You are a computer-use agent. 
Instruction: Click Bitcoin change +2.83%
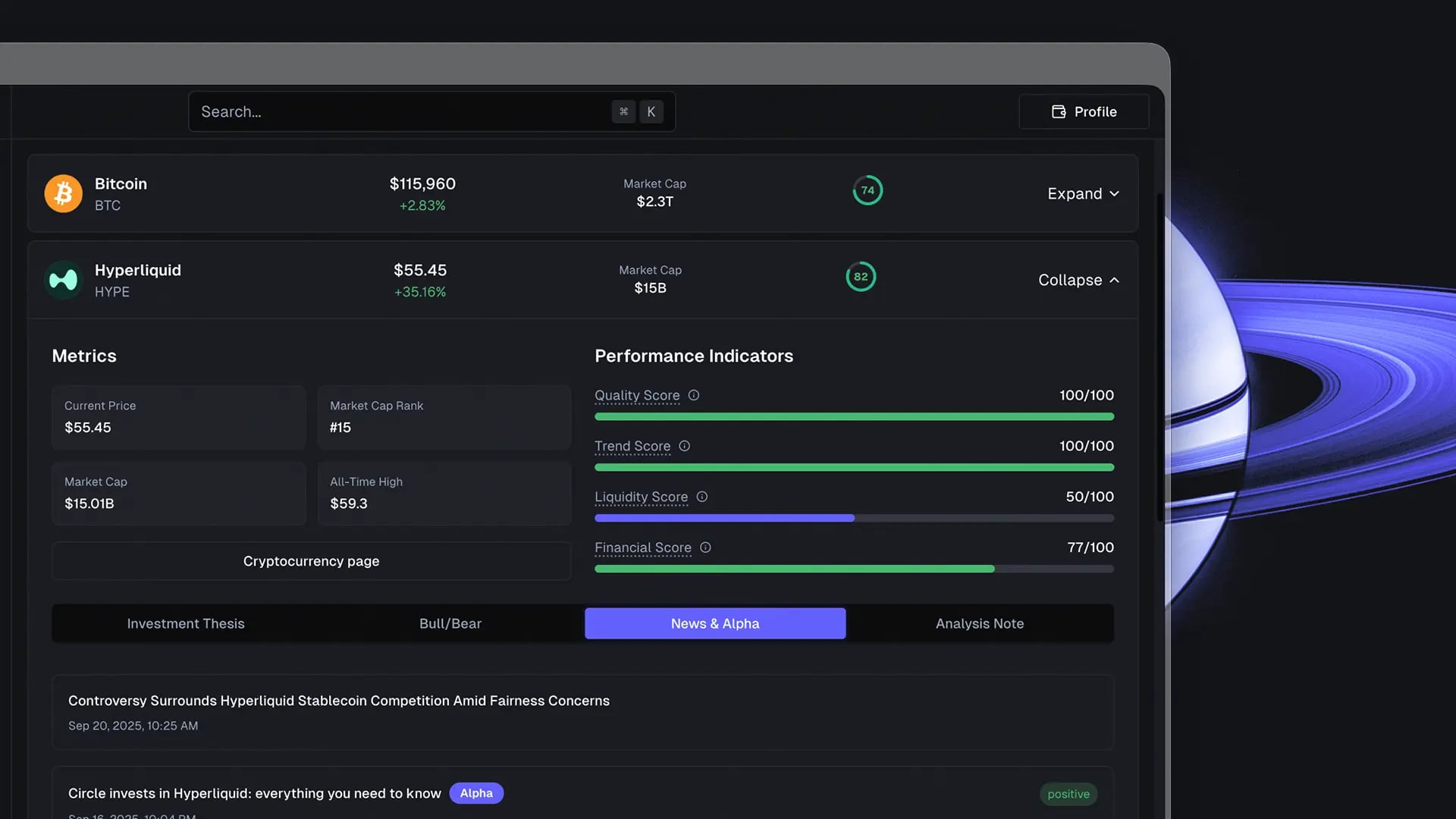tap(422, 206)
